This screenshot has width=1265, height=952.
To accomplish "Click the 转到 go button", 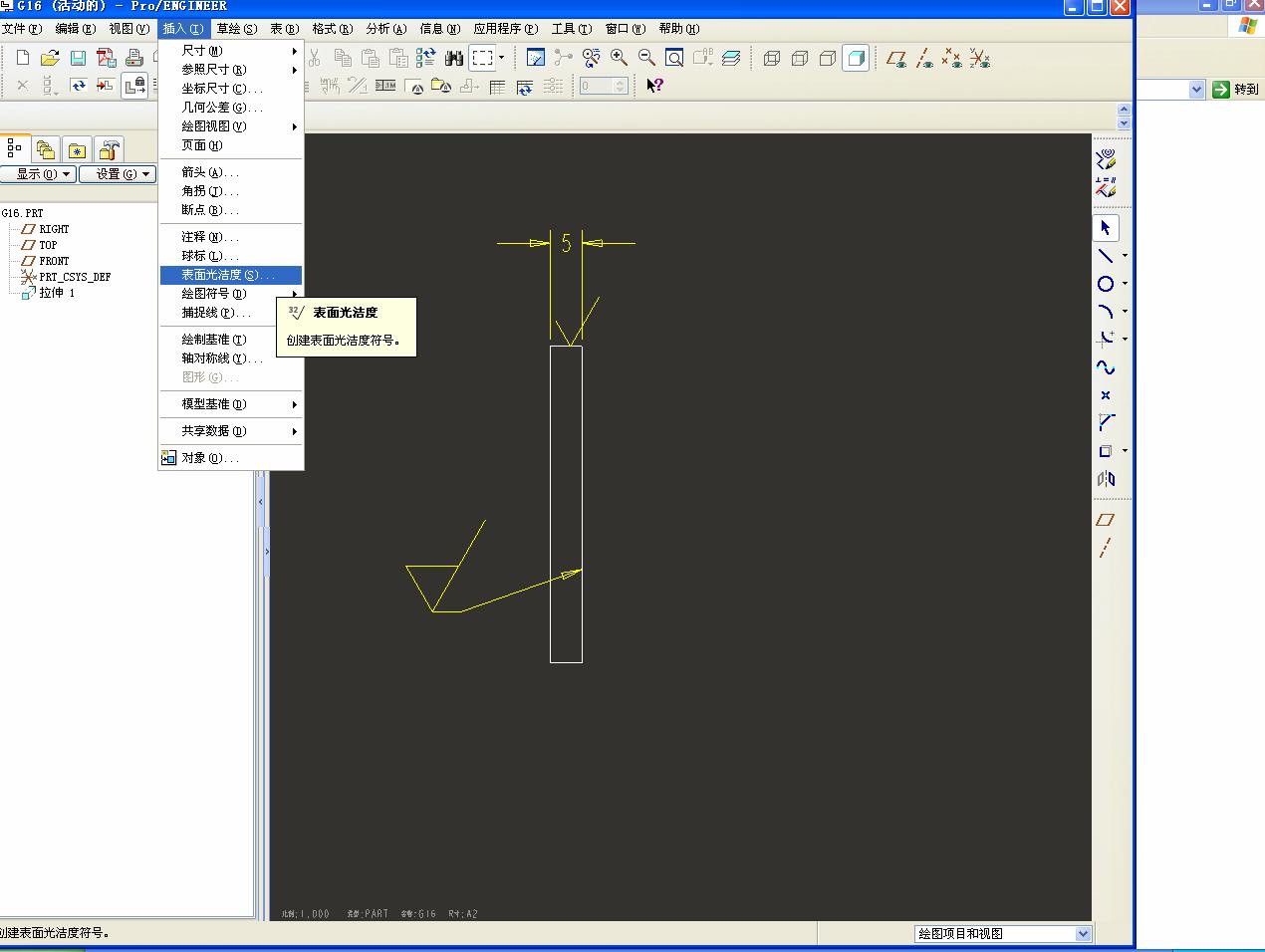I will 1236,90.
